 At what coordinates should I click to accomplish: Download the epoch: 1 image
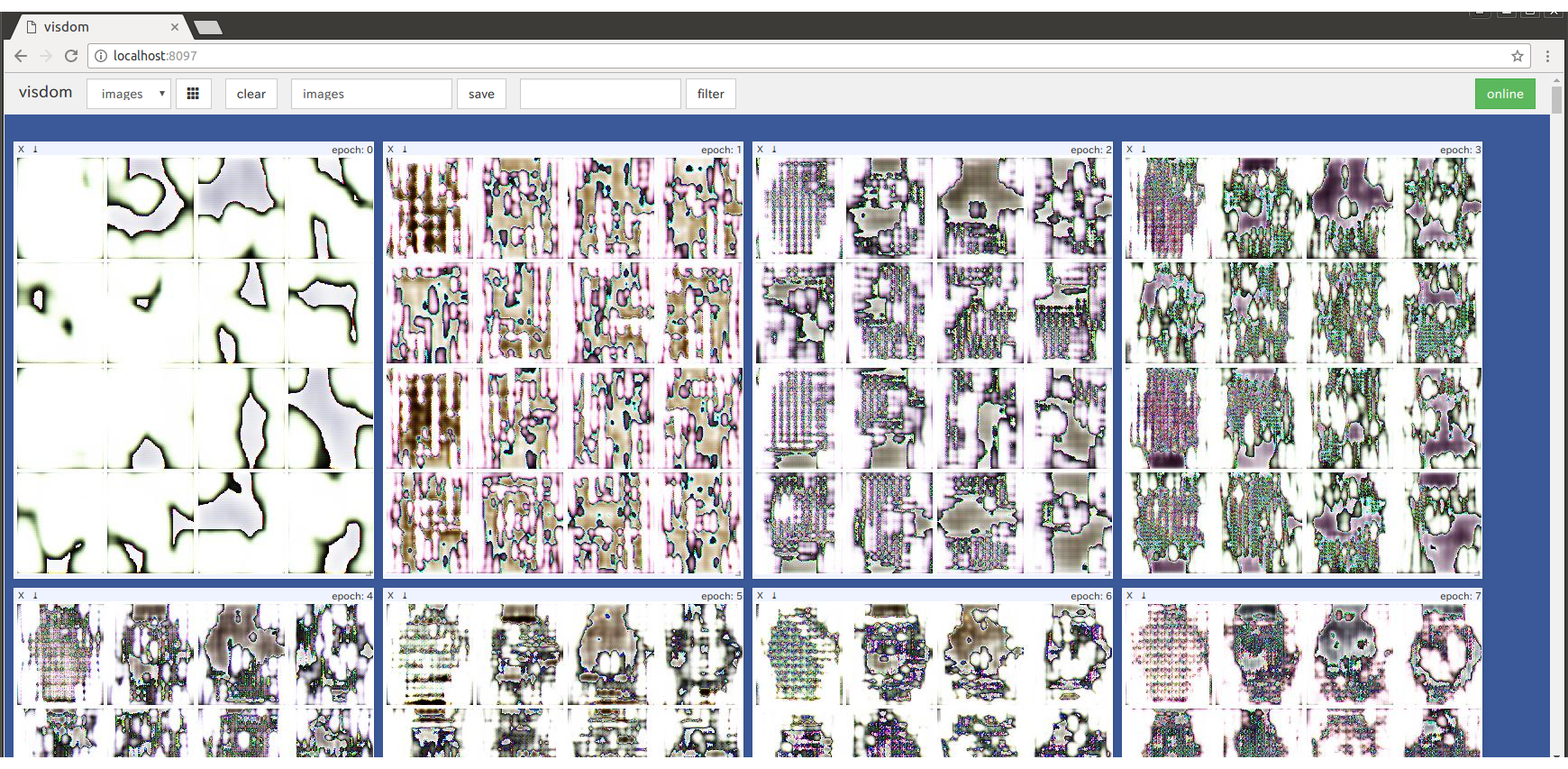(405, 150)
